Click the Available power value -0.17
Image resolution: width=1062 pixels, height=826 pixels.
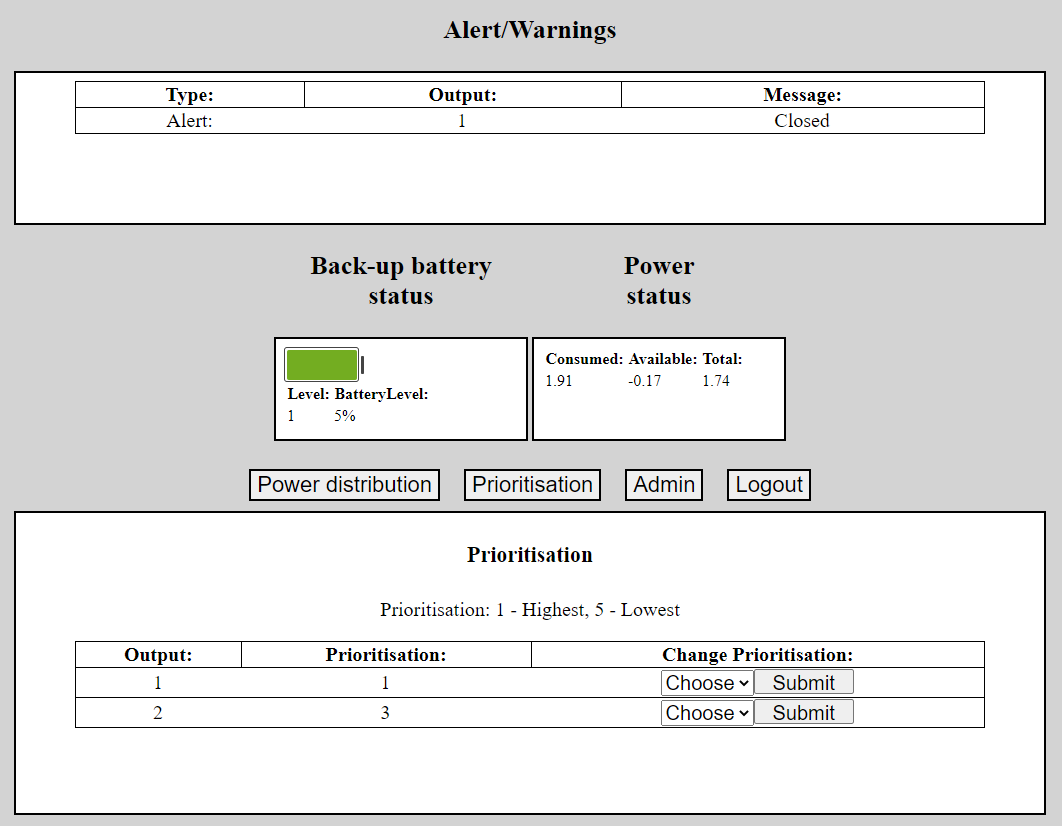(645, 381)
